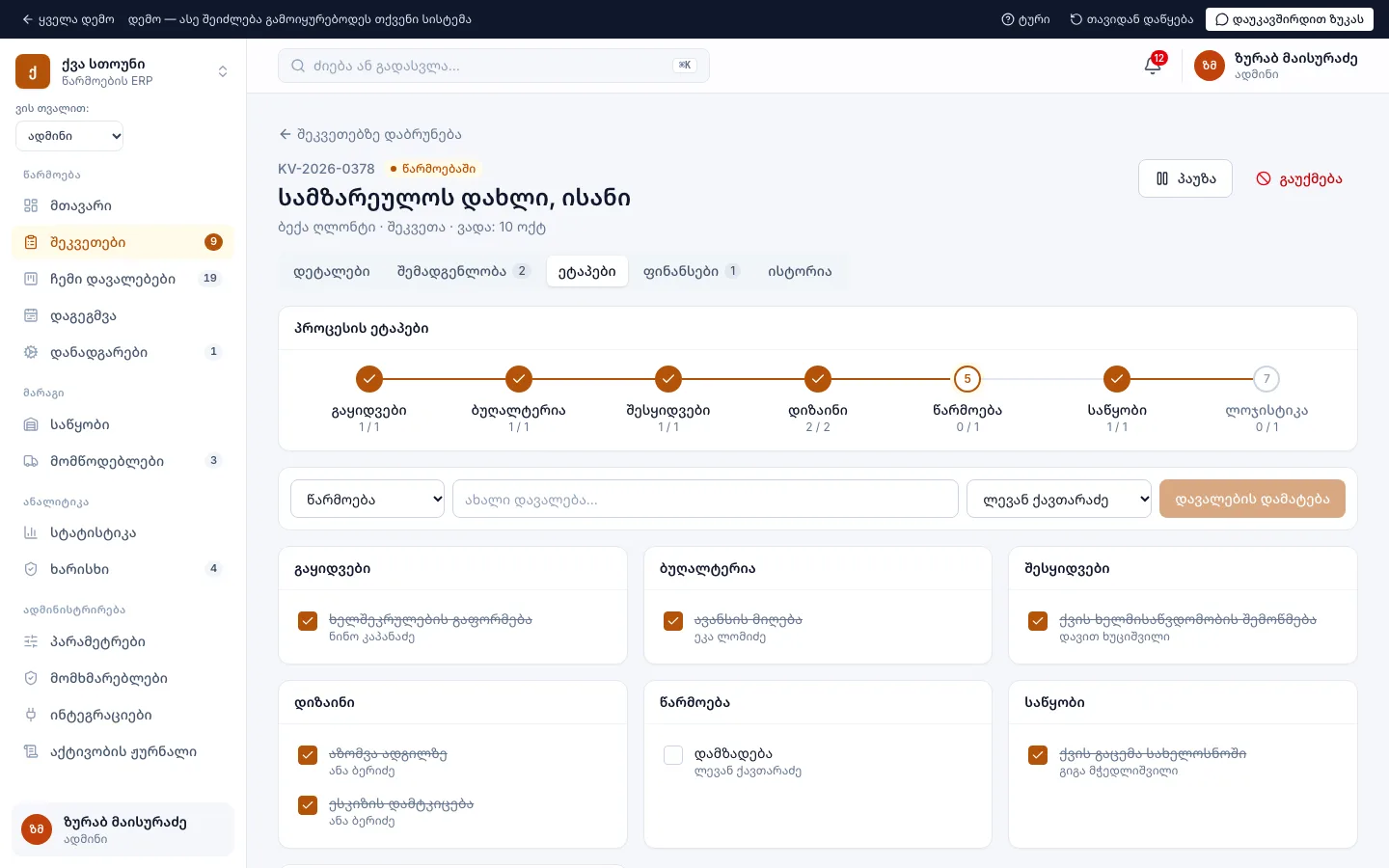
Task: Open the notifications bell
Action: tap(1153, 66)
